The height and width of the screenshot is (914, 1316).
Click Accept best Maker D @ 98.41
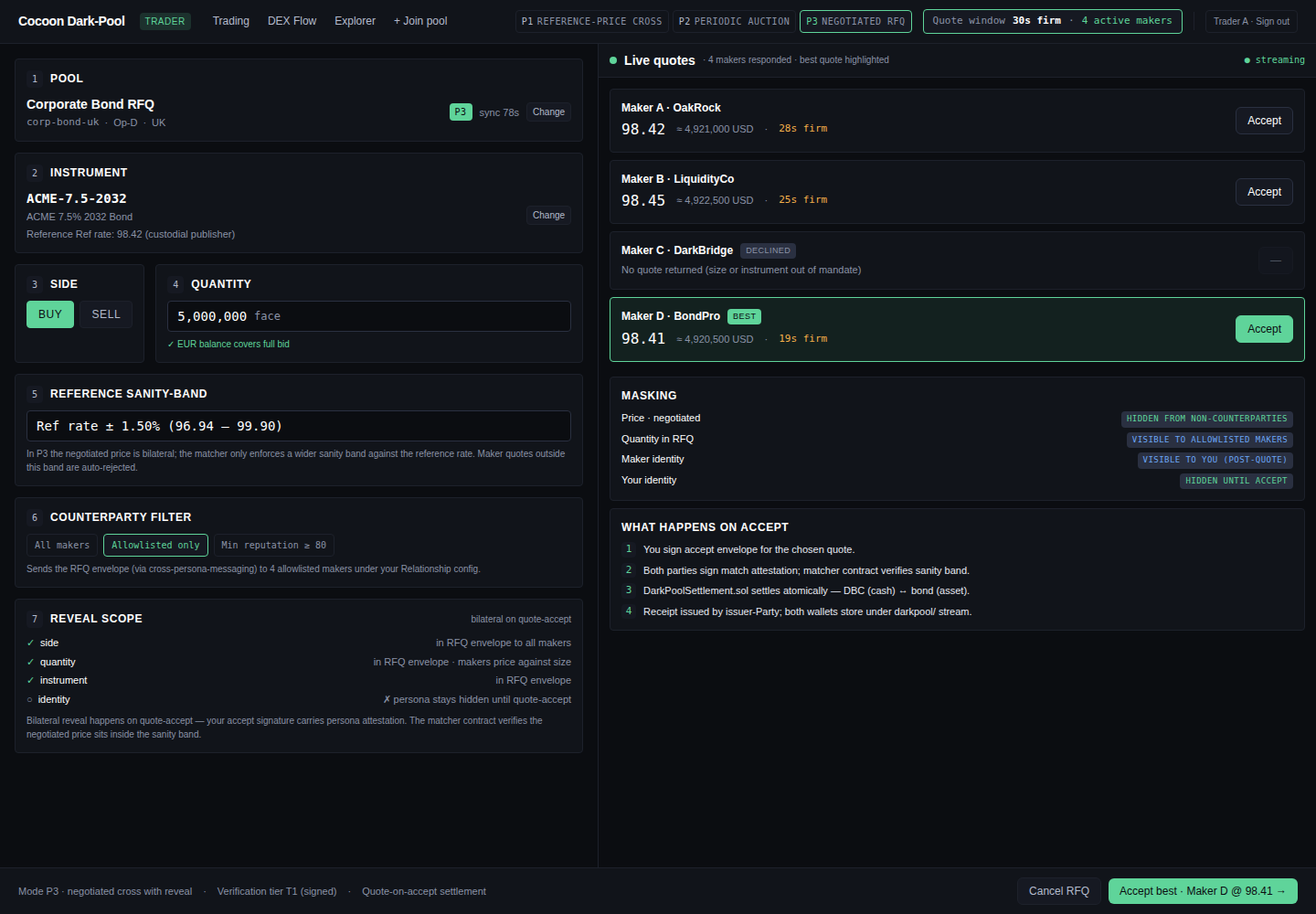(1203, 891)
